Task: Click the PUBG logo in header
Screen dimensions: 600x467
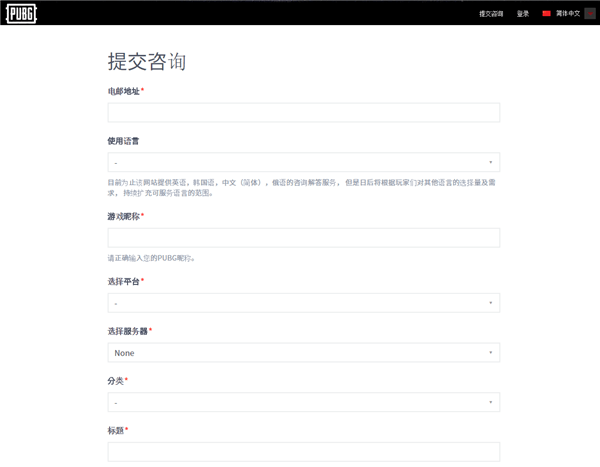Action: [x=22, y=13]
